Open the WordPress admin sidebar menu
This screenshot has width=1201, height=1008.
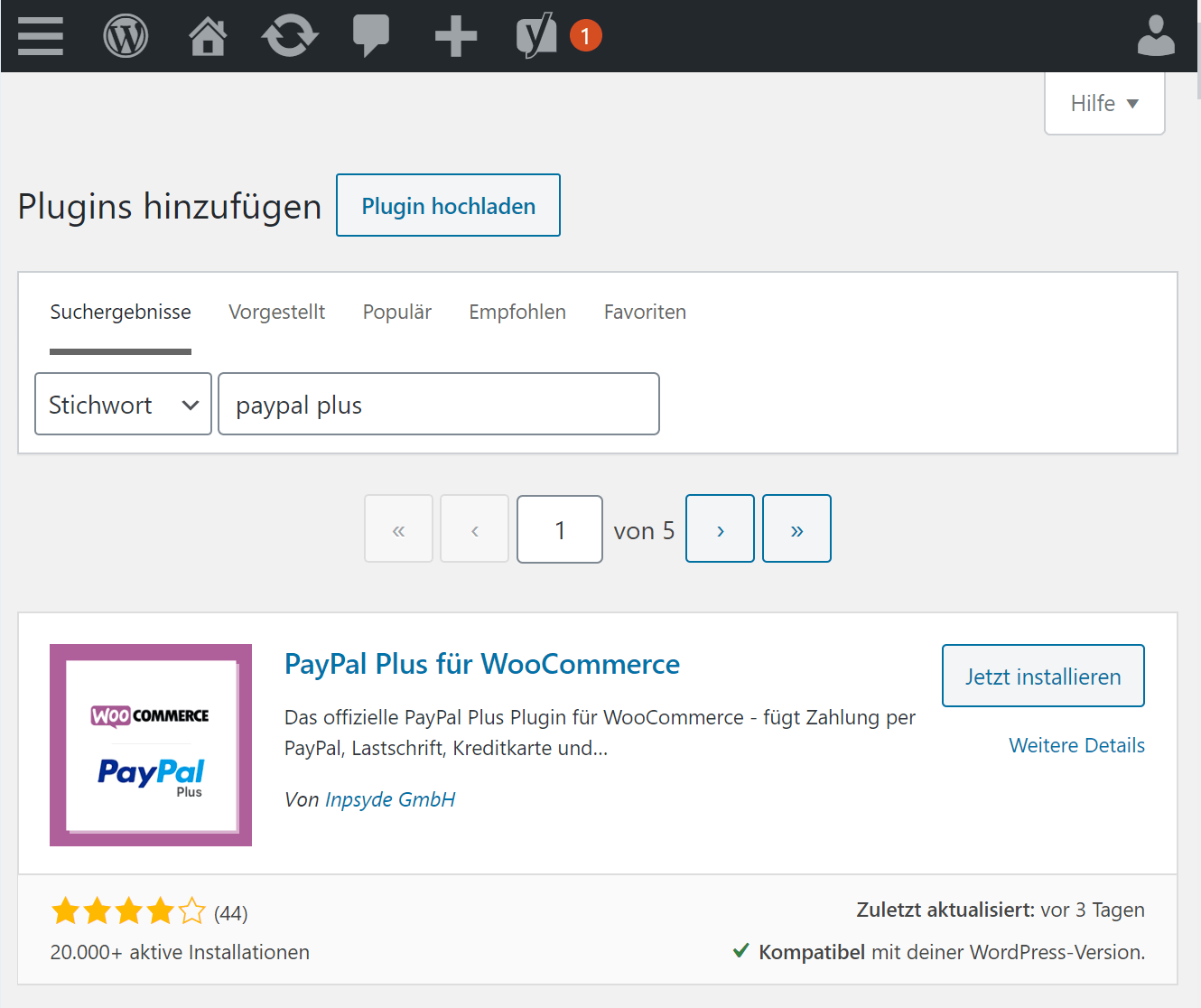click(x=40, y=36)
